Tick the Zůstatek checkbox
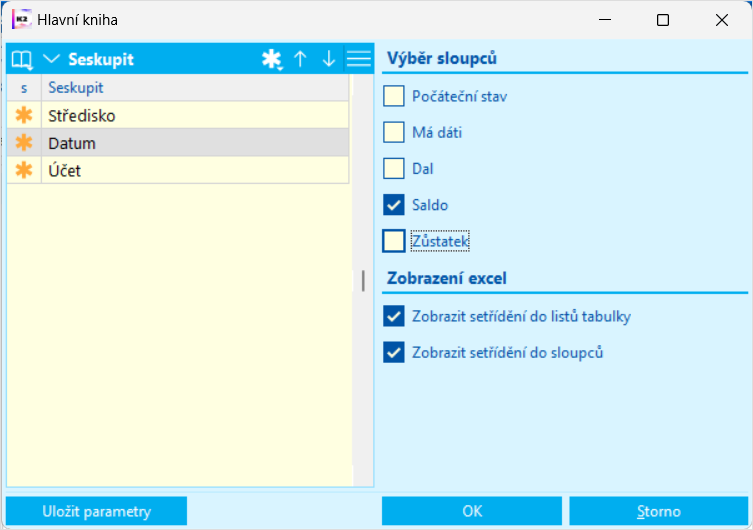The width and height of the screenshot is (753, 530). click(x=394, y=241)
